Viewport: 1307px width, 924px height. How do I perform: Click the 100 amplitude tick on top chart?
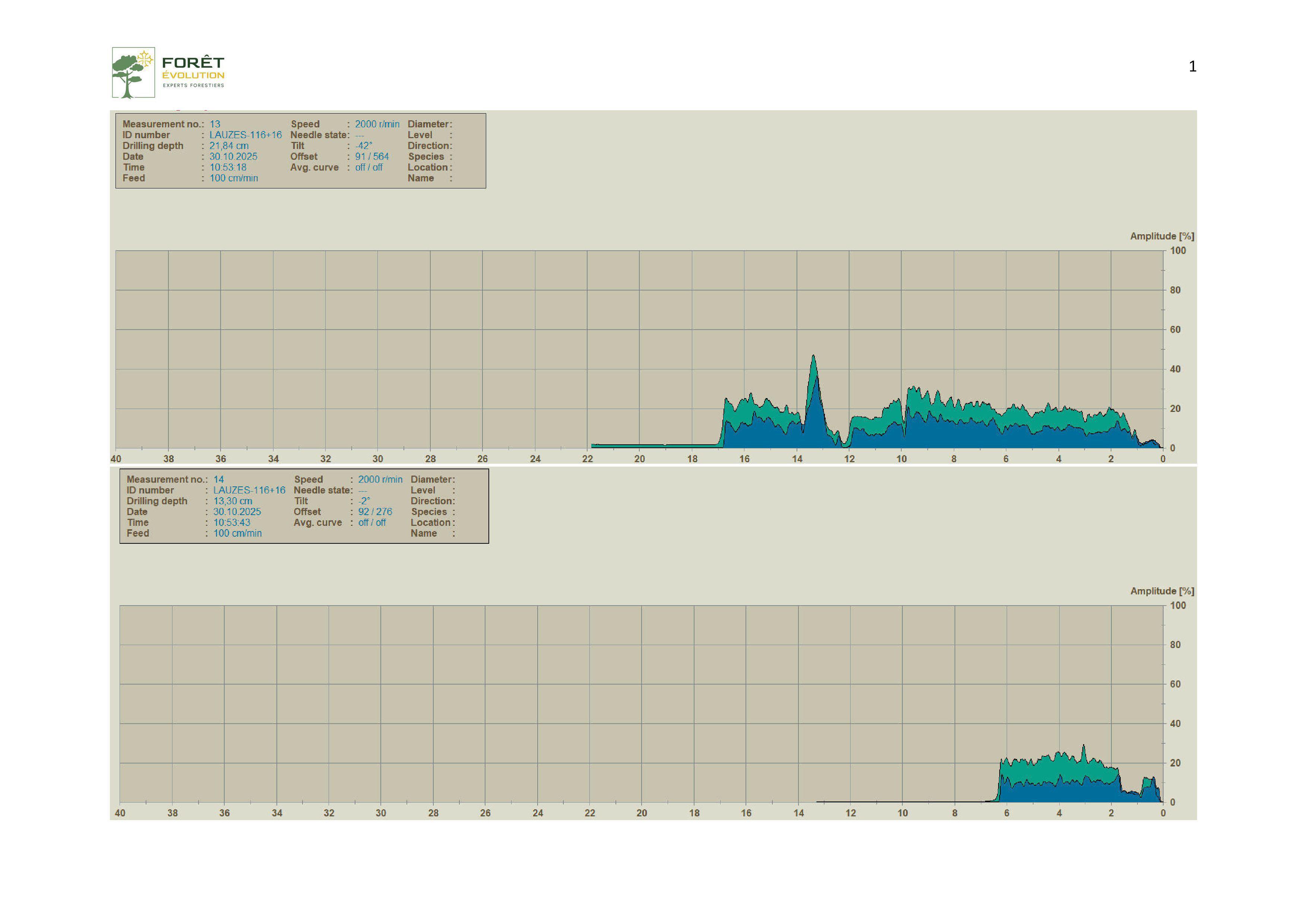click(x=1178, y=251)
